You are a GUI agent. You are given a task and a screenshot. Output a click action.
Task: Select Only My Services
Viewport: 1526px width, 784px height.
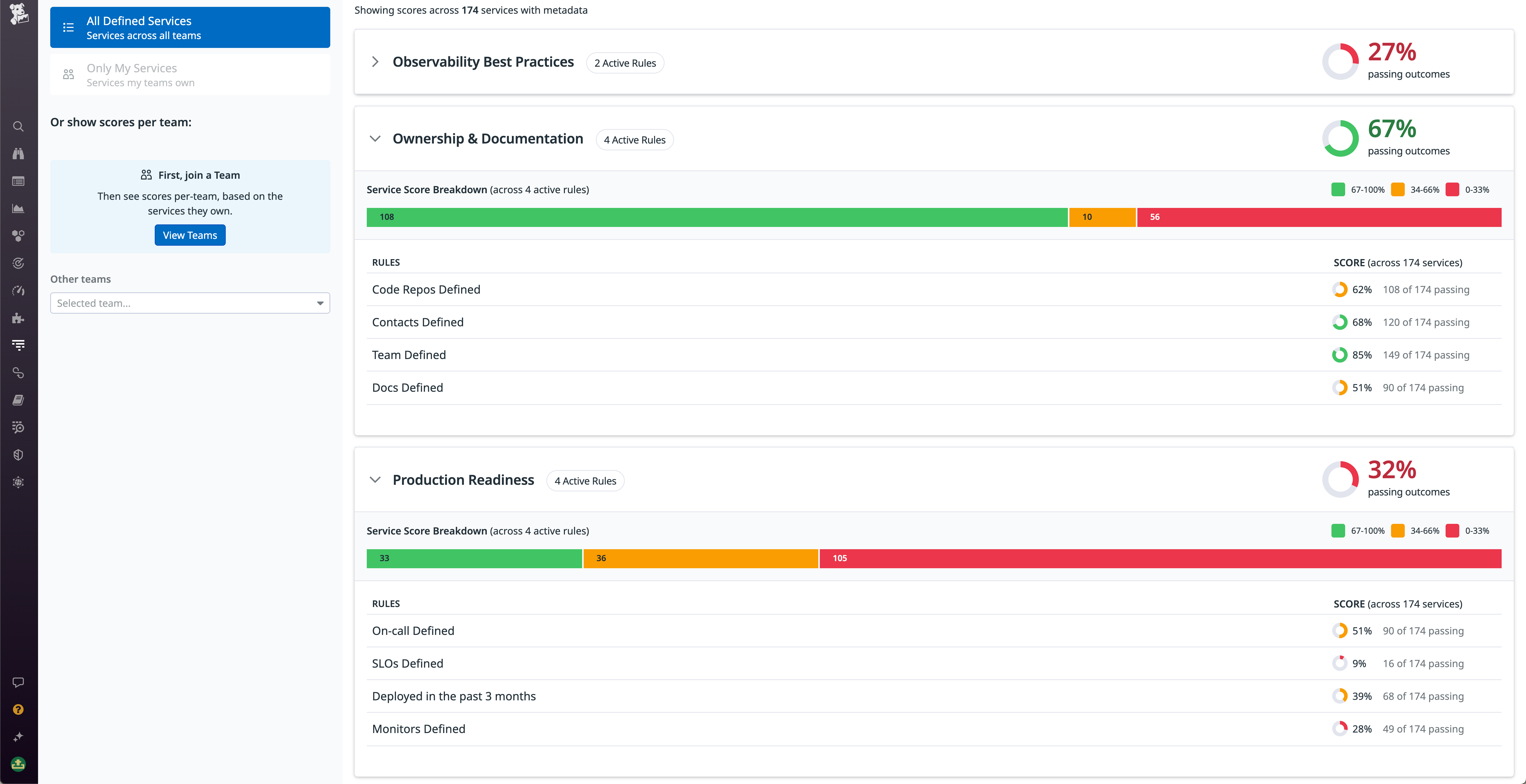click(x=189, y=74)
